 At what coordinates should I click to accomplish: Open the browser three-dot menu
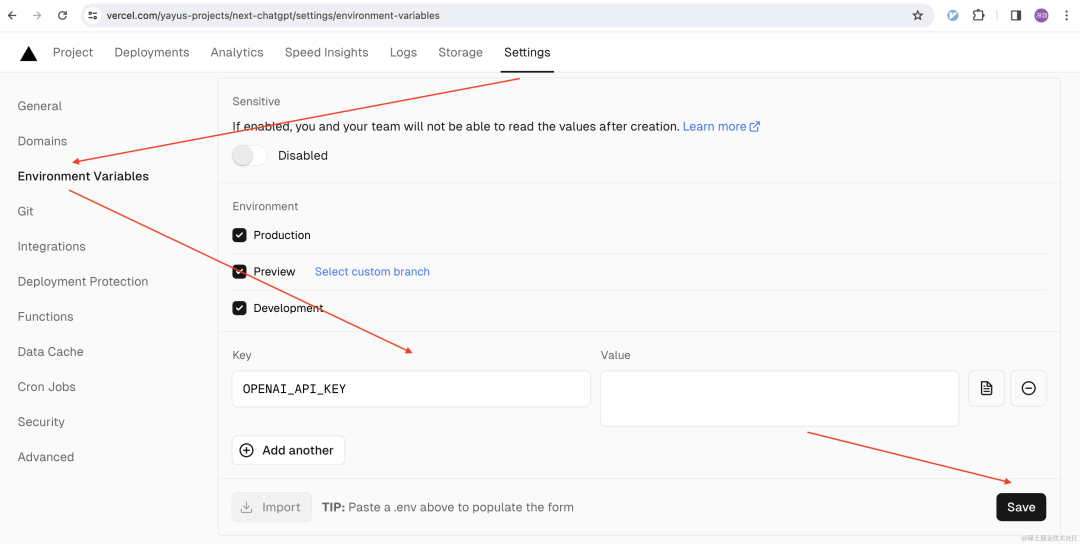tap(1065, 15)
